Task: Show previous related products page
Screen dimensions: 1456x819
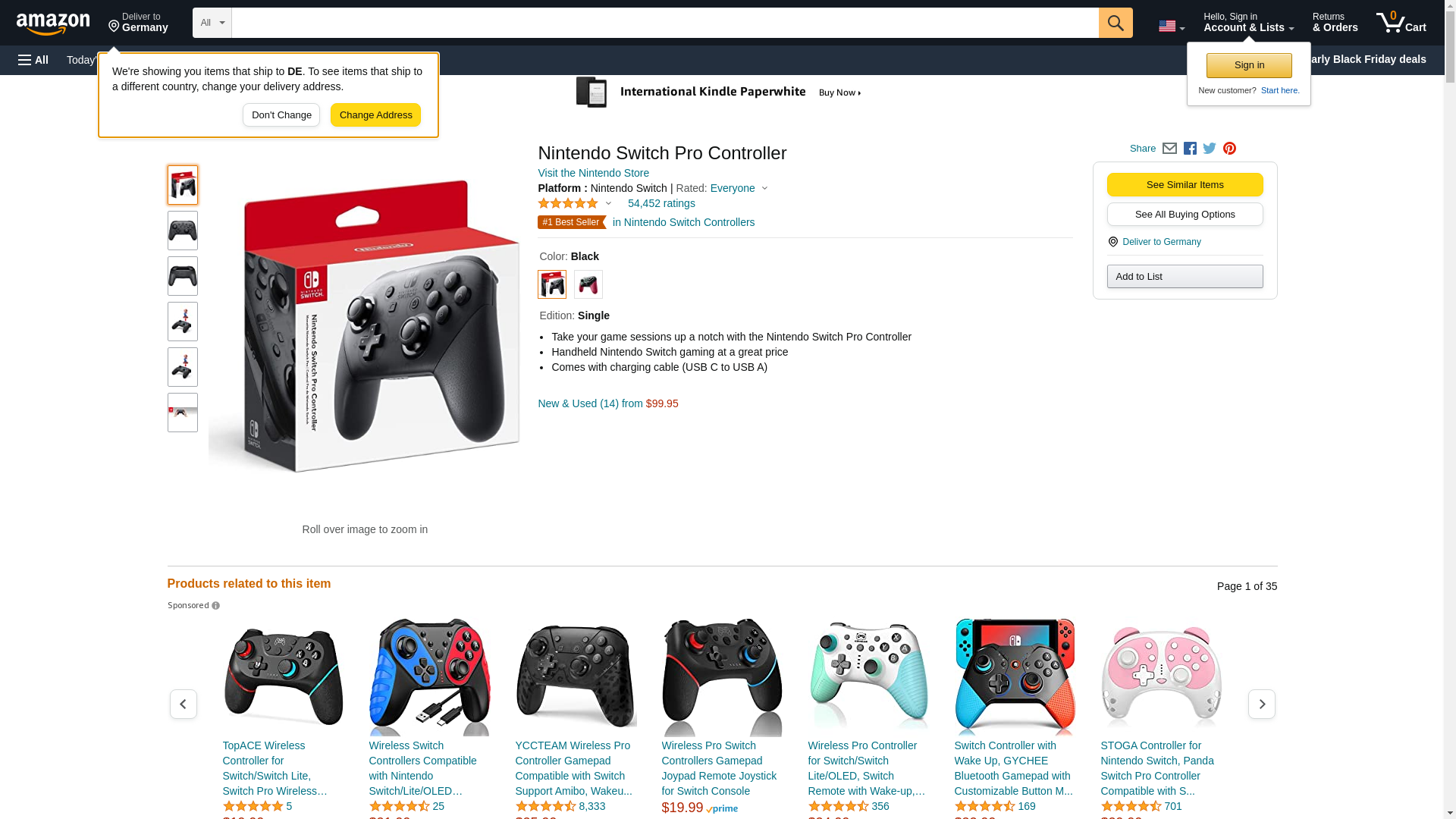Action: point(184,704)
